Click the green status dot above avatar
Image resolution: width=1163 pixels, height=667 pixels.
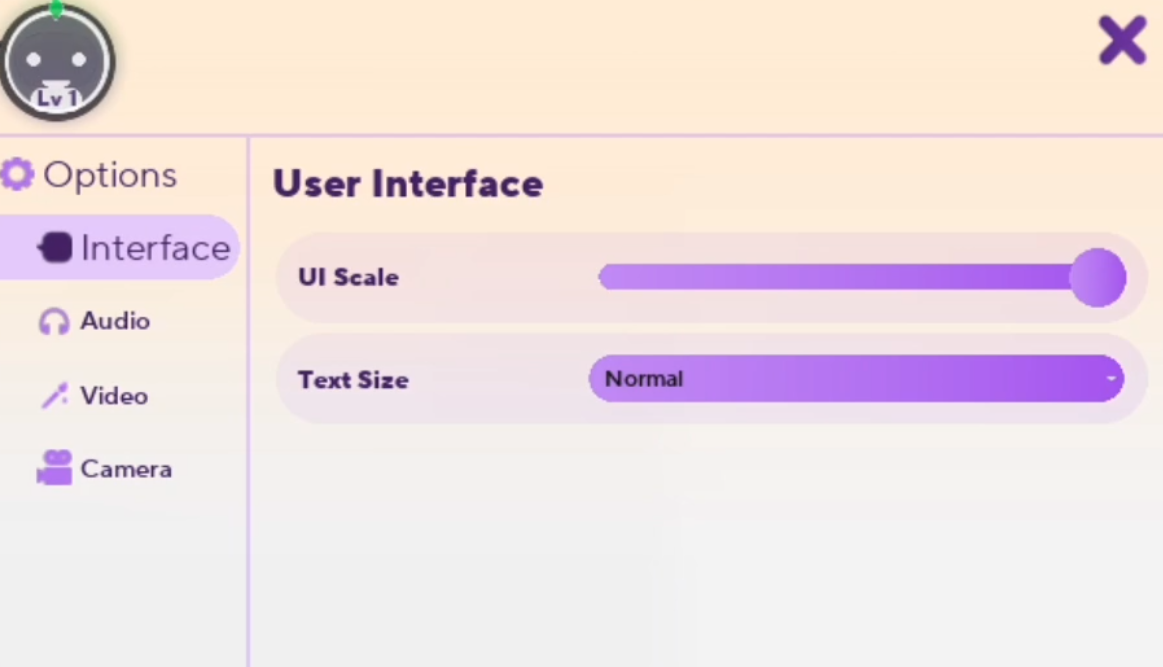click(x=57, y=9)
